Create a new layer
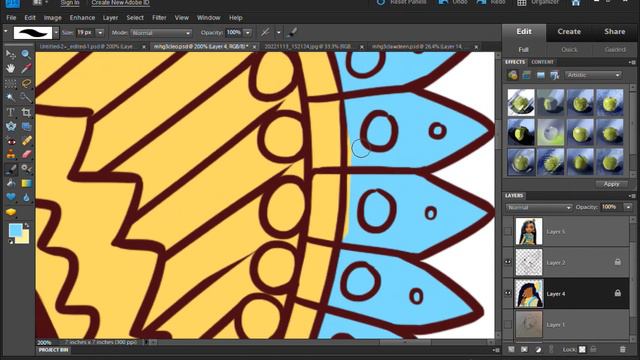 (511, 350)
